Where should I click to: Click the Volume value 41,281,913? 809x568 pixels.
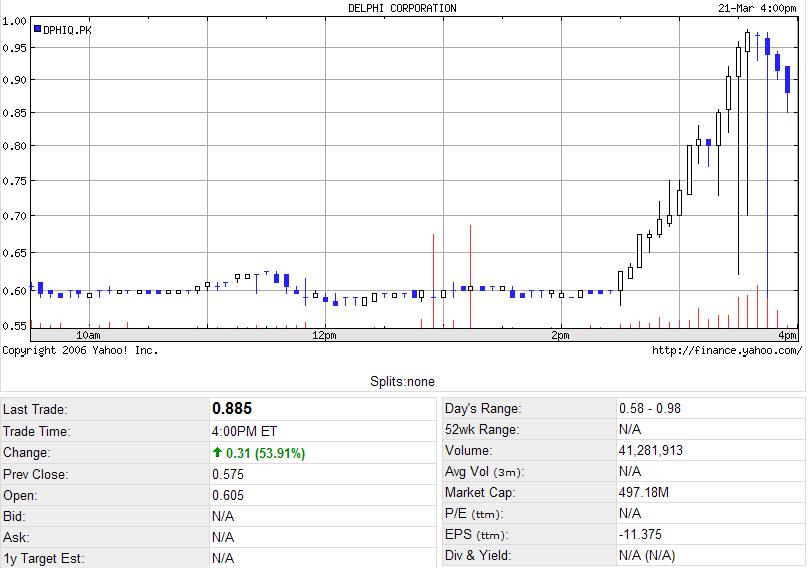[x=651, y=451]
